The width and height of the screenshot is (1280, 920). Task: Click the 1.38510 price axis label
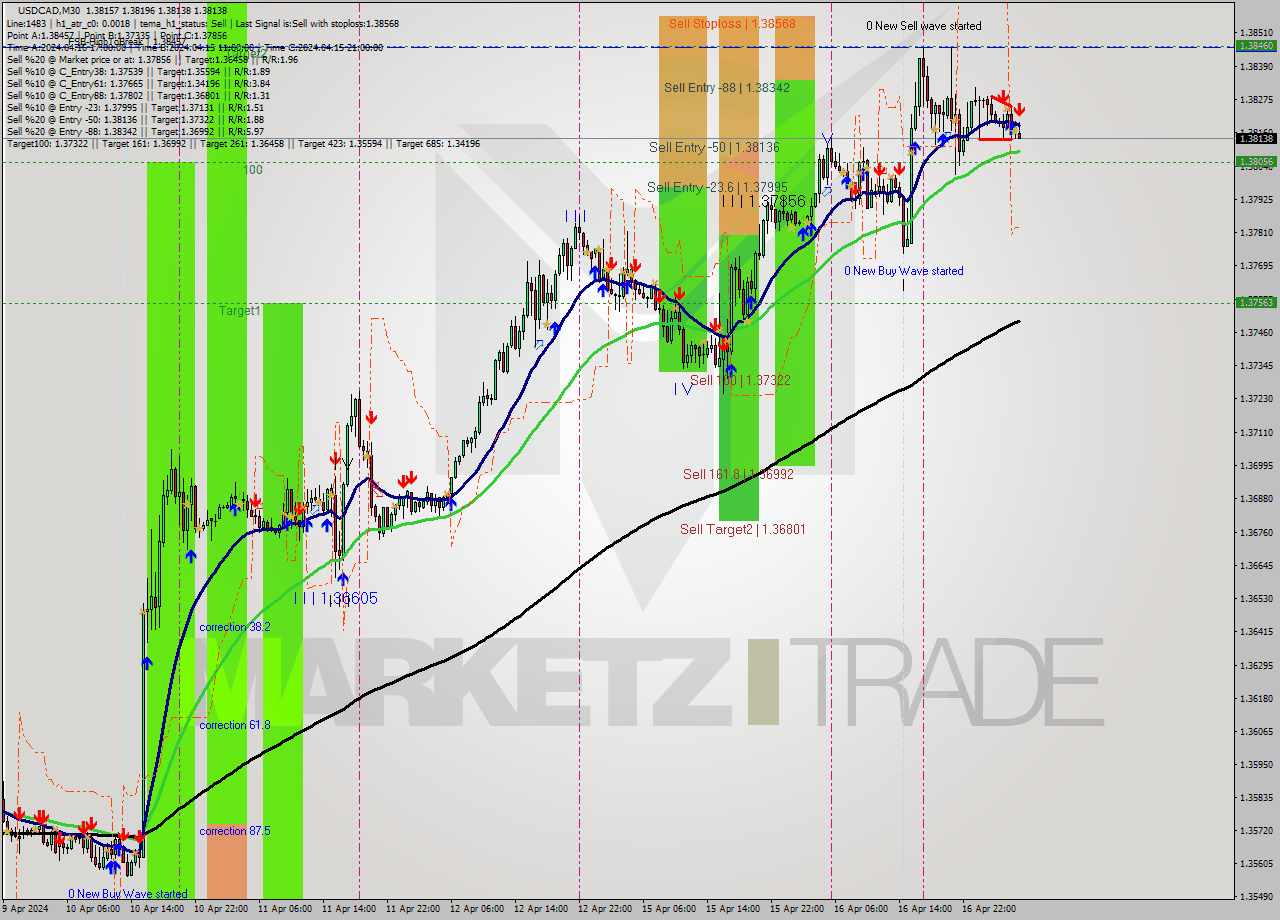[1255, 33]
